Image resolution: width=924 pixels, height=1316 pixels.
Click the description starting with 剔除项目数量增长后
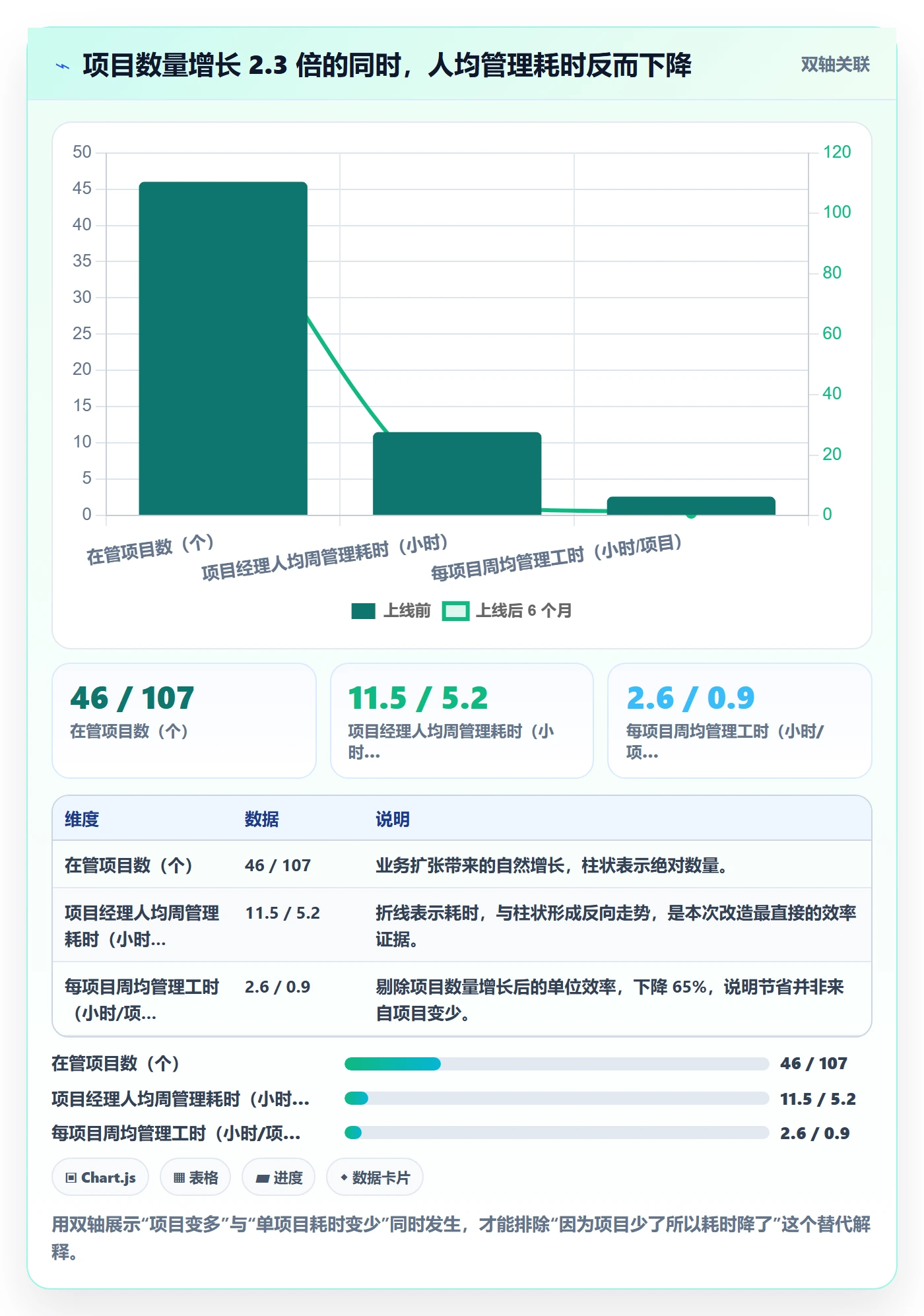pos(610,1000)
